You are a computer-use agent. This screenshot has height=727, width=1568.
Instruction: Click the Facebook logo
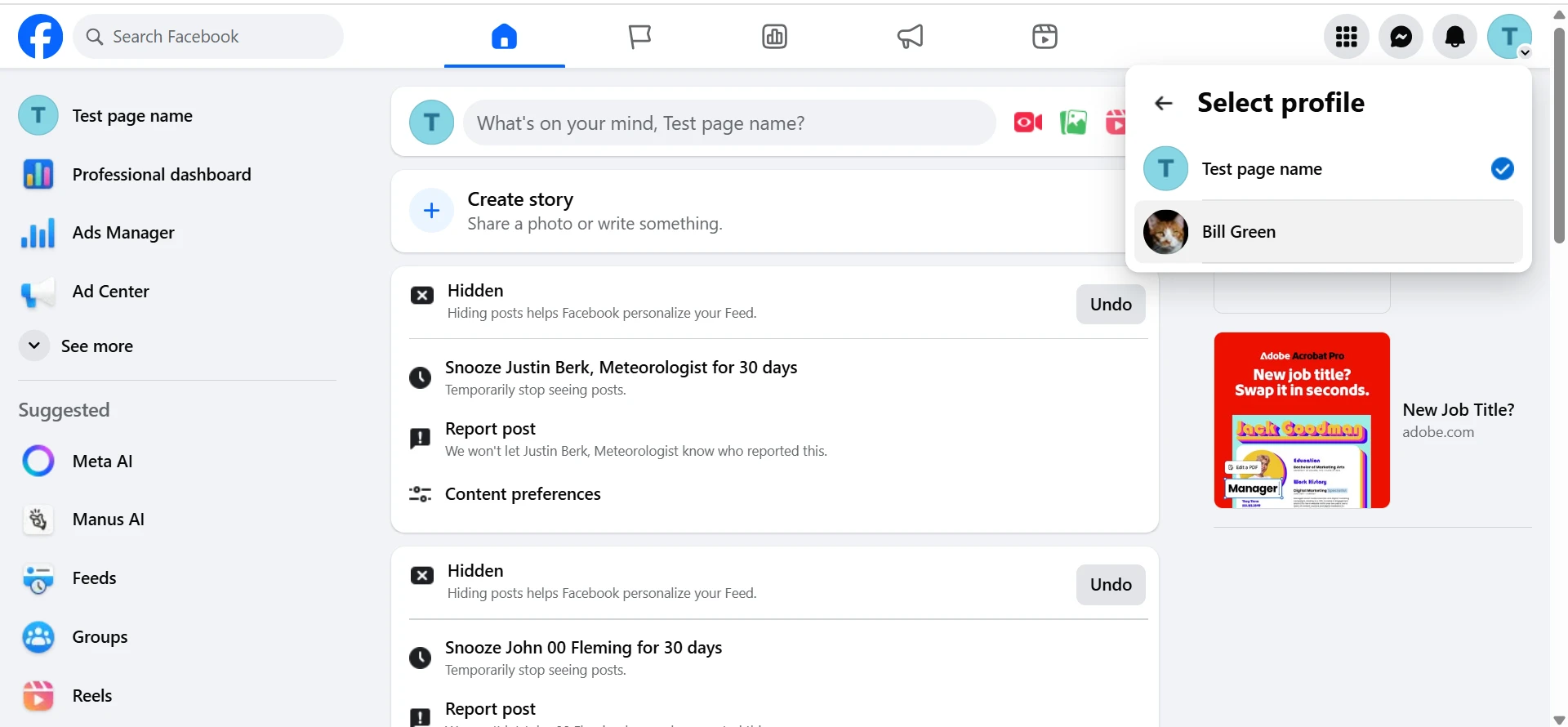pos(40,36)
